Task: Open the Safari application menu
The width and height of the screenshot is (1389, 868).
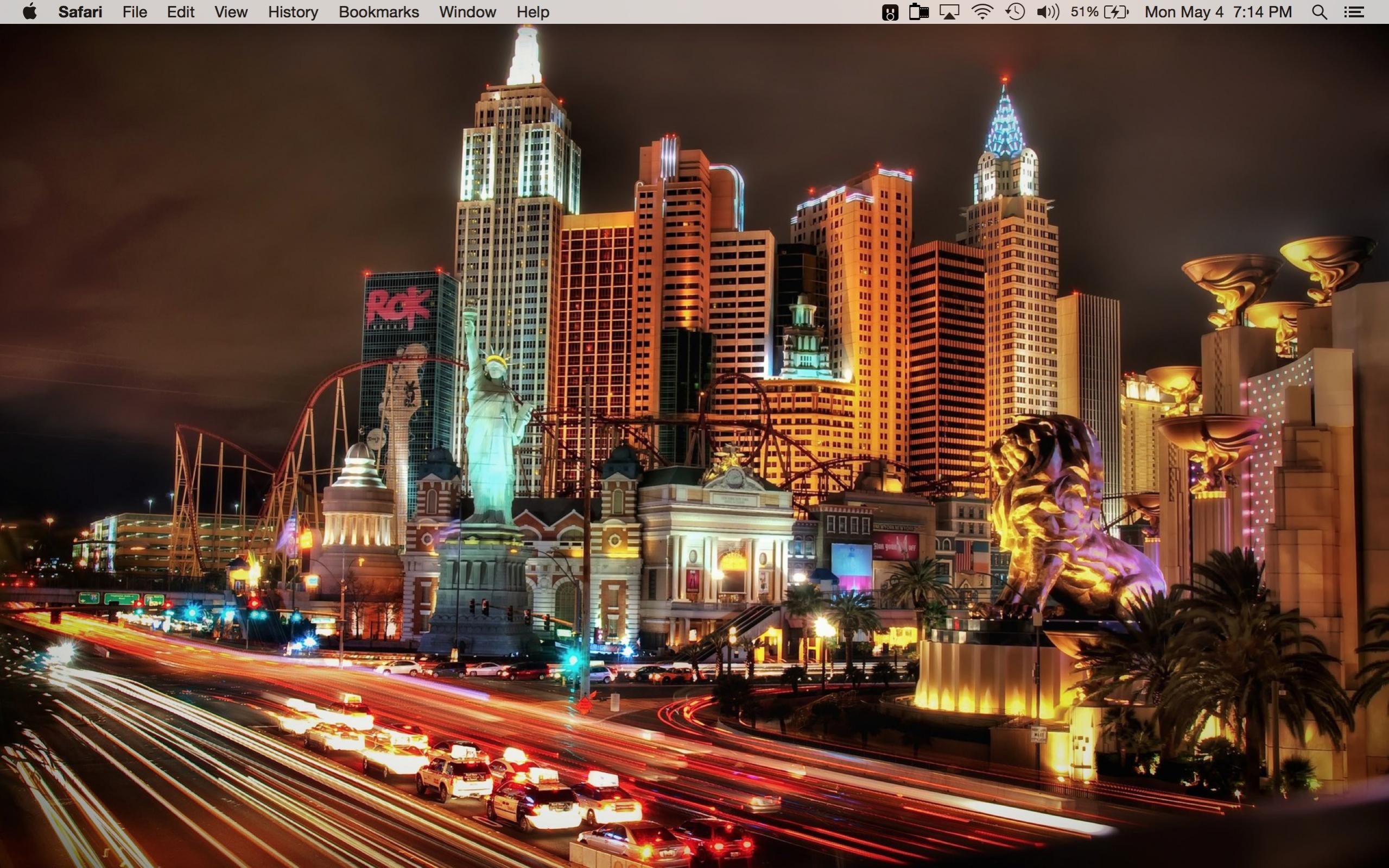Action: coord(80,12)
